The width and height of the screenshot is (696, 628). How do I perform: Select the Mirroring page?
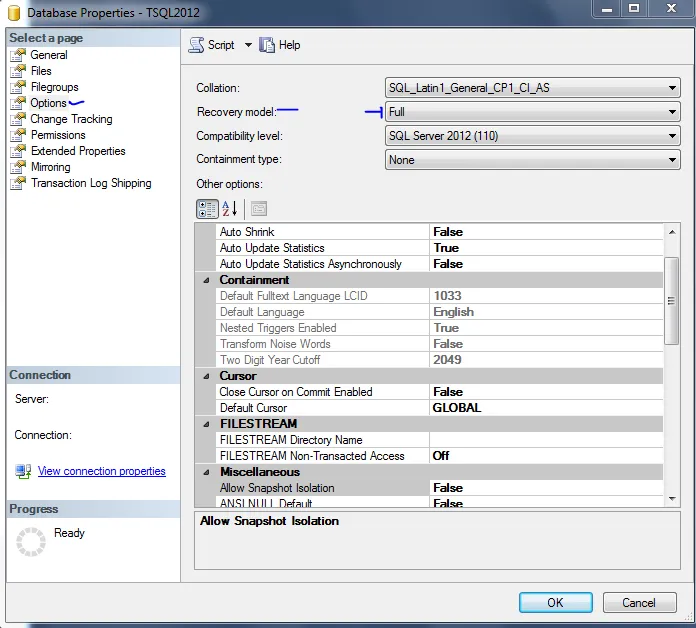tap(51, 167)
